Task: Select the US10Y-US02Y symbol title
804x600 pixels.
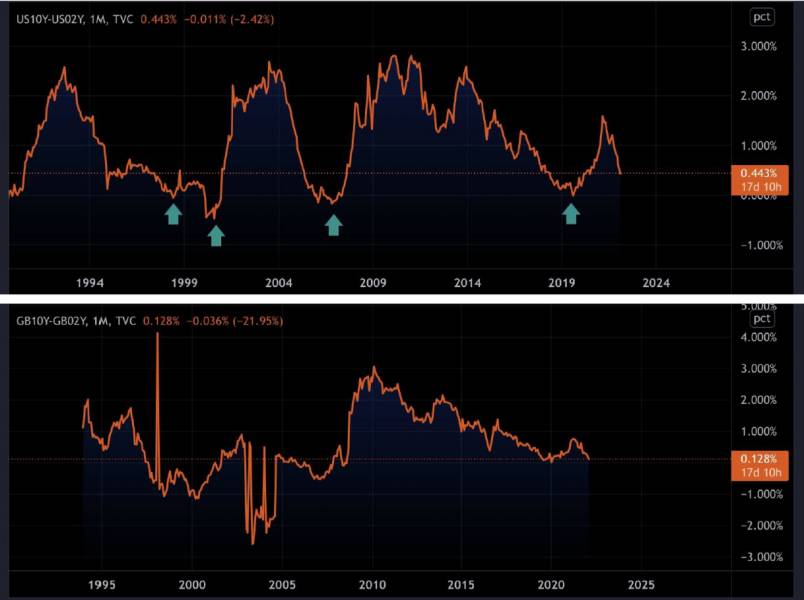Action: pyautogui.click(x=49, y=19)
